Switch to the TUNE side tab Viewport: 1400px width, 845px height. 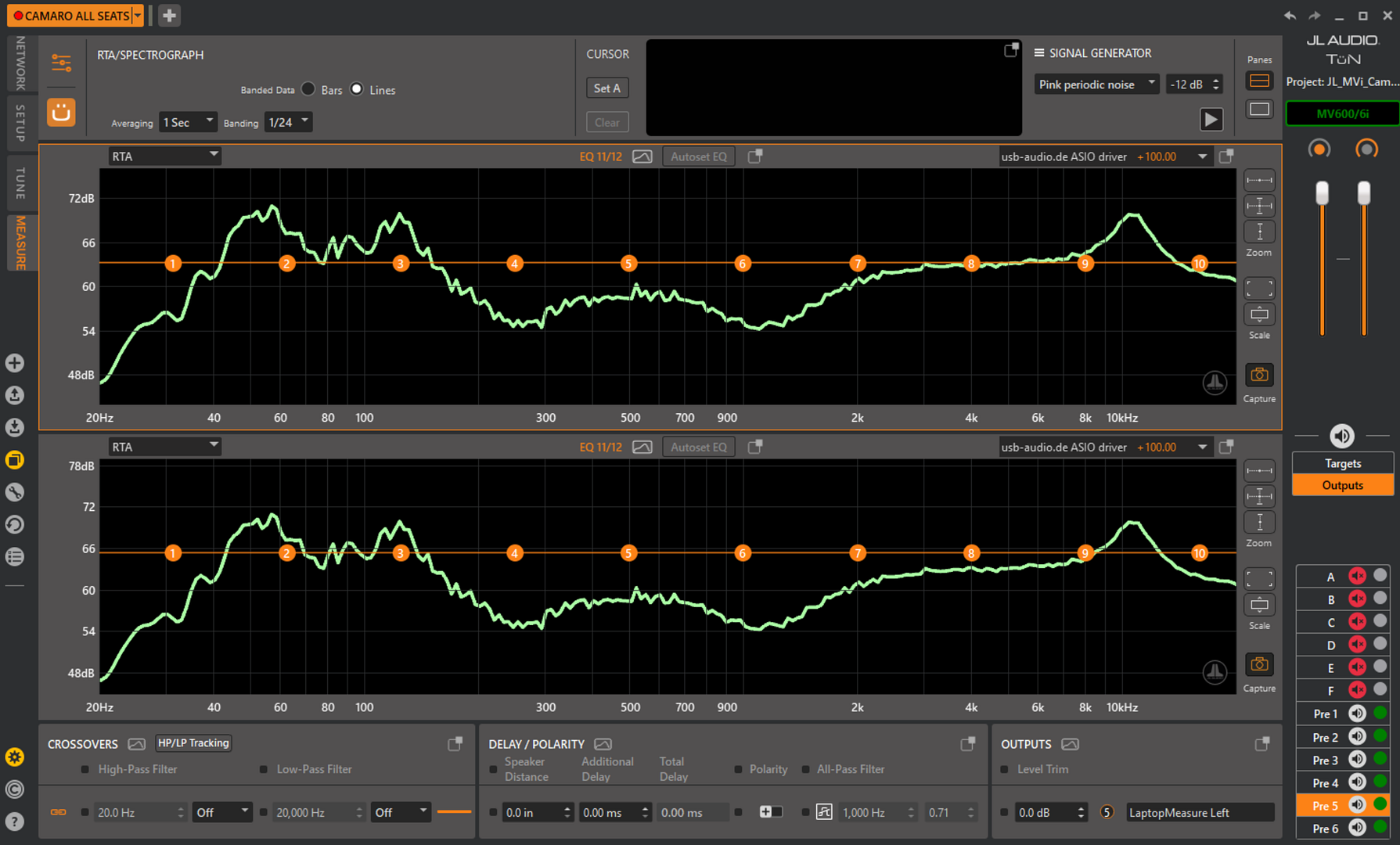tap(20, 183)
